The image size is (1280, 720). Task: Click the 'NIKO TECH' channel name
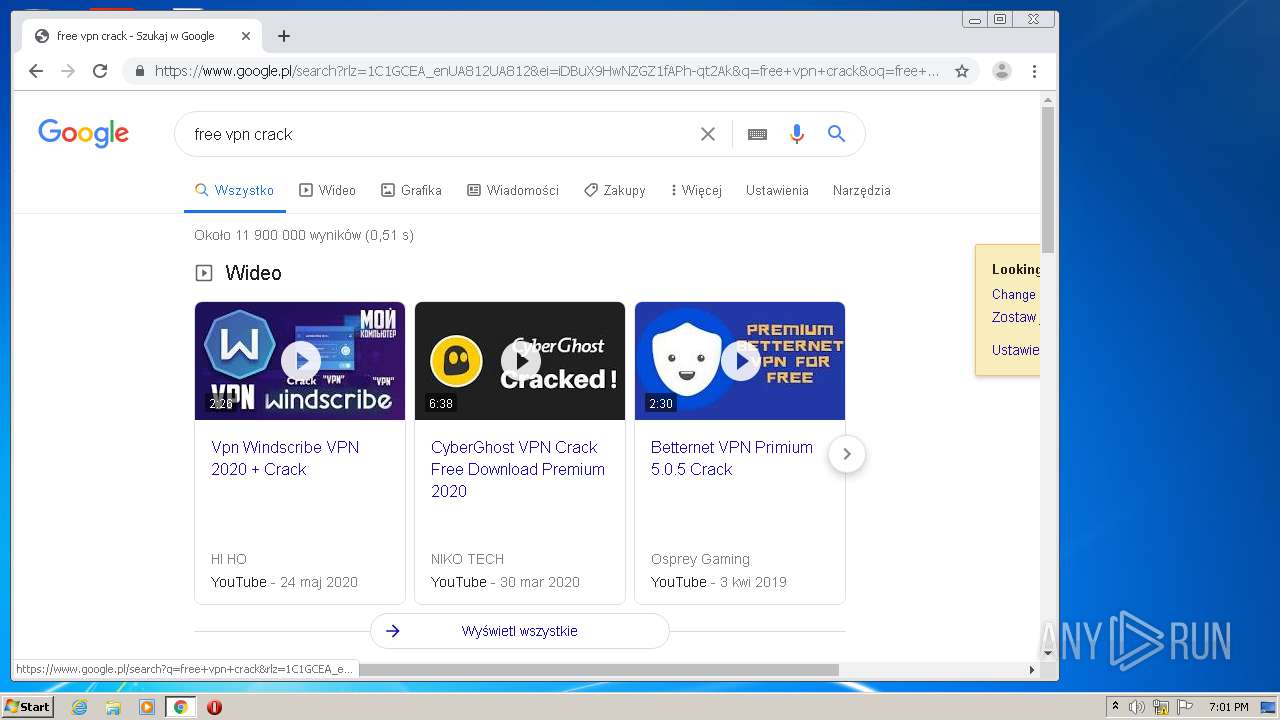[467, 559]
